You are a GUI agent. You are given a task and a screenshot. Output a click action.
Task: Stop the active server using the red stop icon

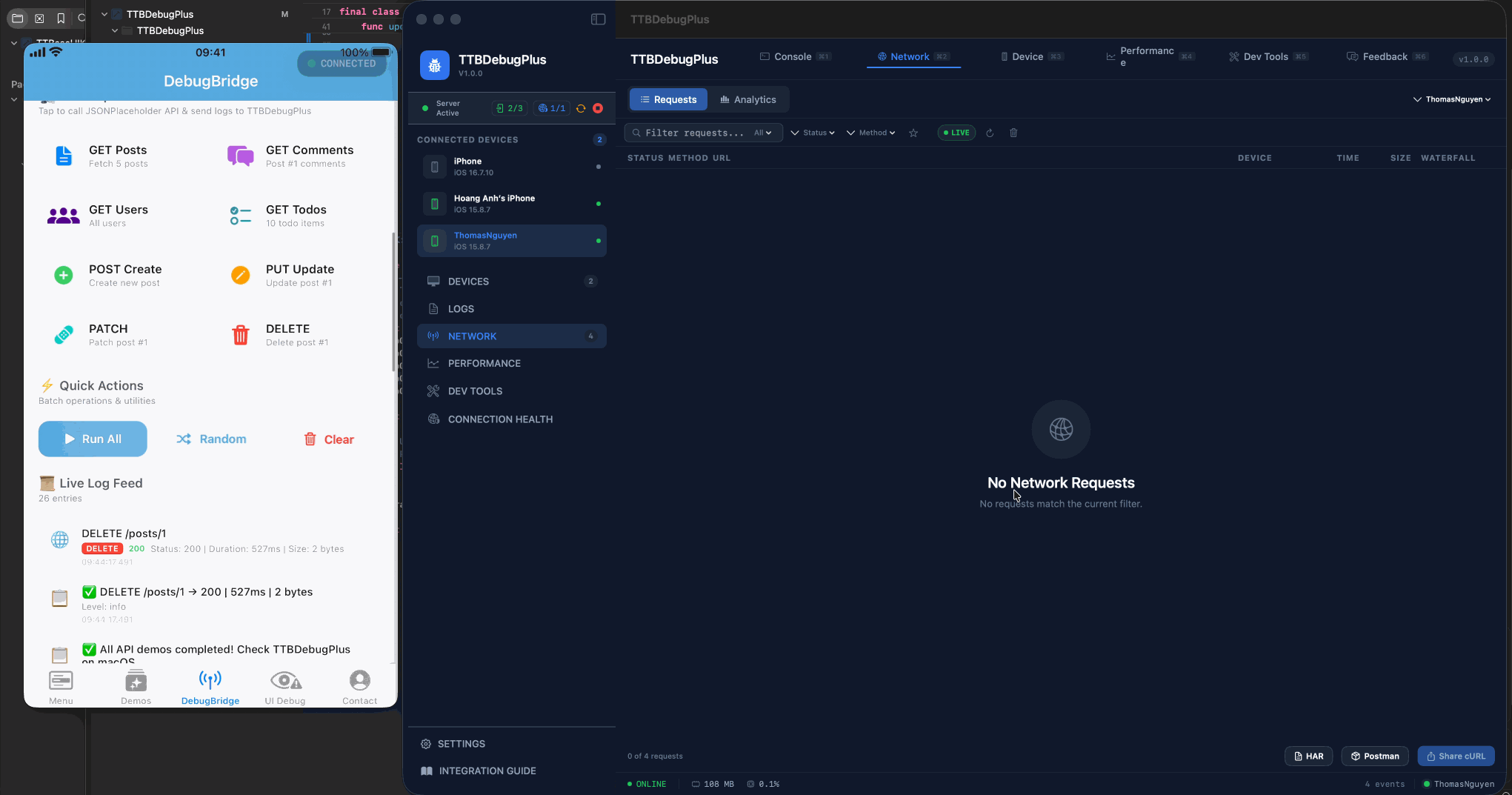click(598, 107)
